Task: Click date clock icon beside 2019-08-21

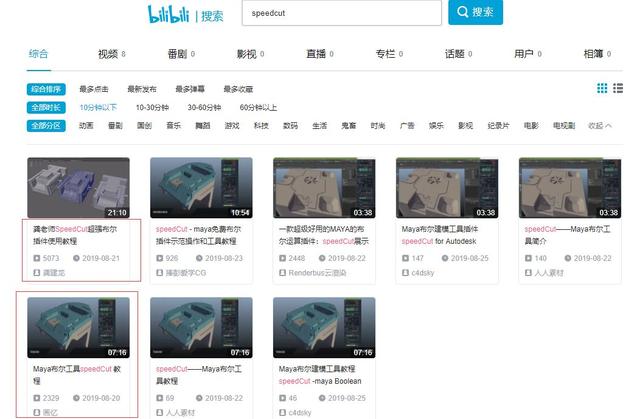Action: pyautogui.click(x=76, y=258)
